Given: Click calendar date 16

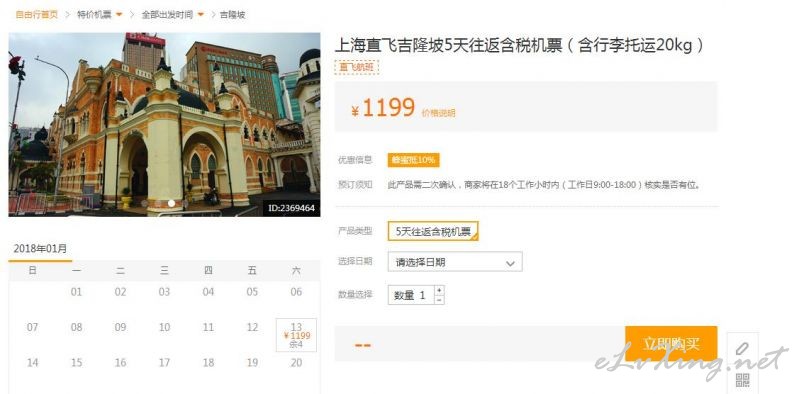Looking at the screenshot, I should click(x=120, y=363).
